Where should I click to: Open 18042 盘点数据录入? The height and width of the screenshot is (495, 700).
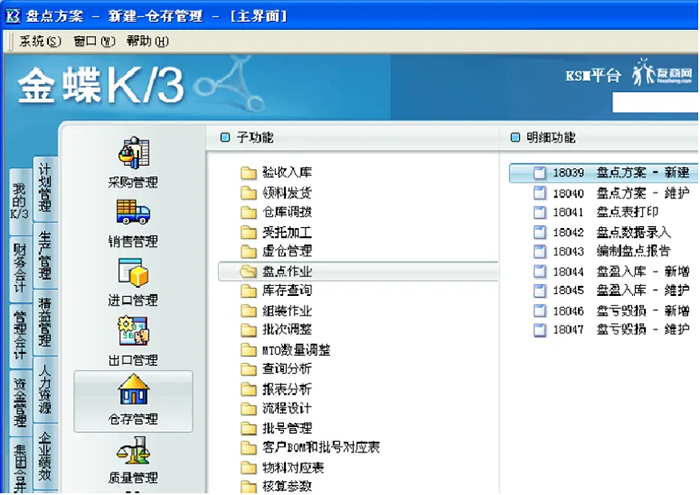[603, 232]
